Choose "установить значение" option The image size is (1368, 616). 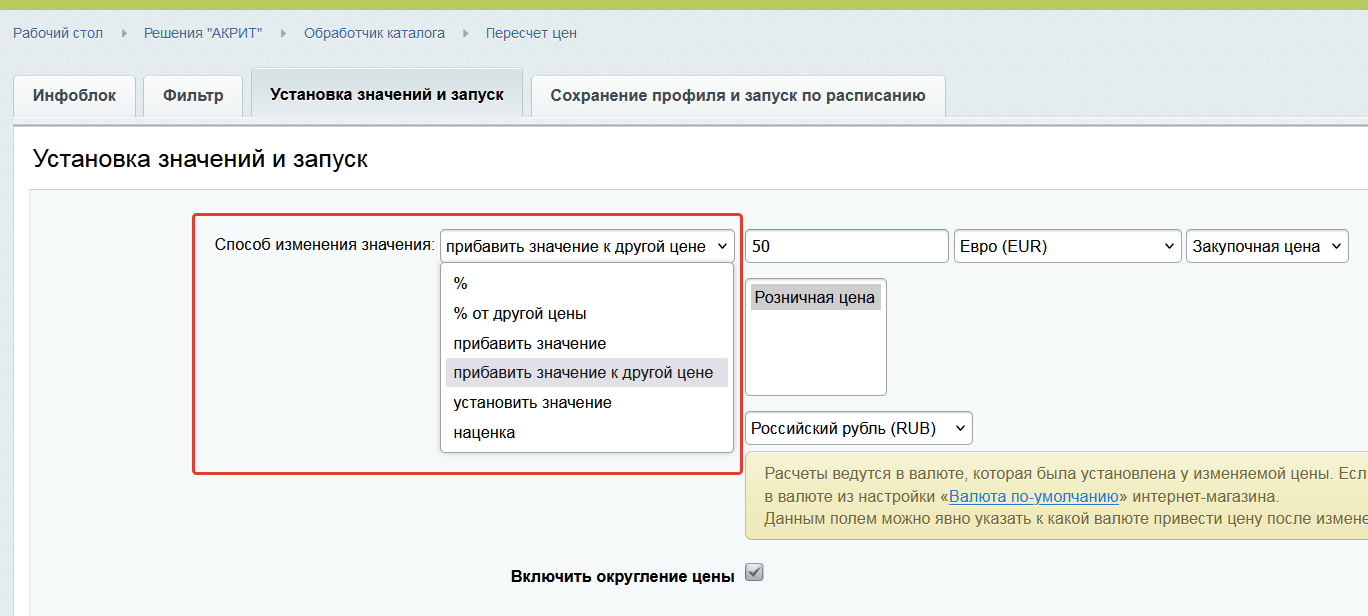[x=532, y=403]
